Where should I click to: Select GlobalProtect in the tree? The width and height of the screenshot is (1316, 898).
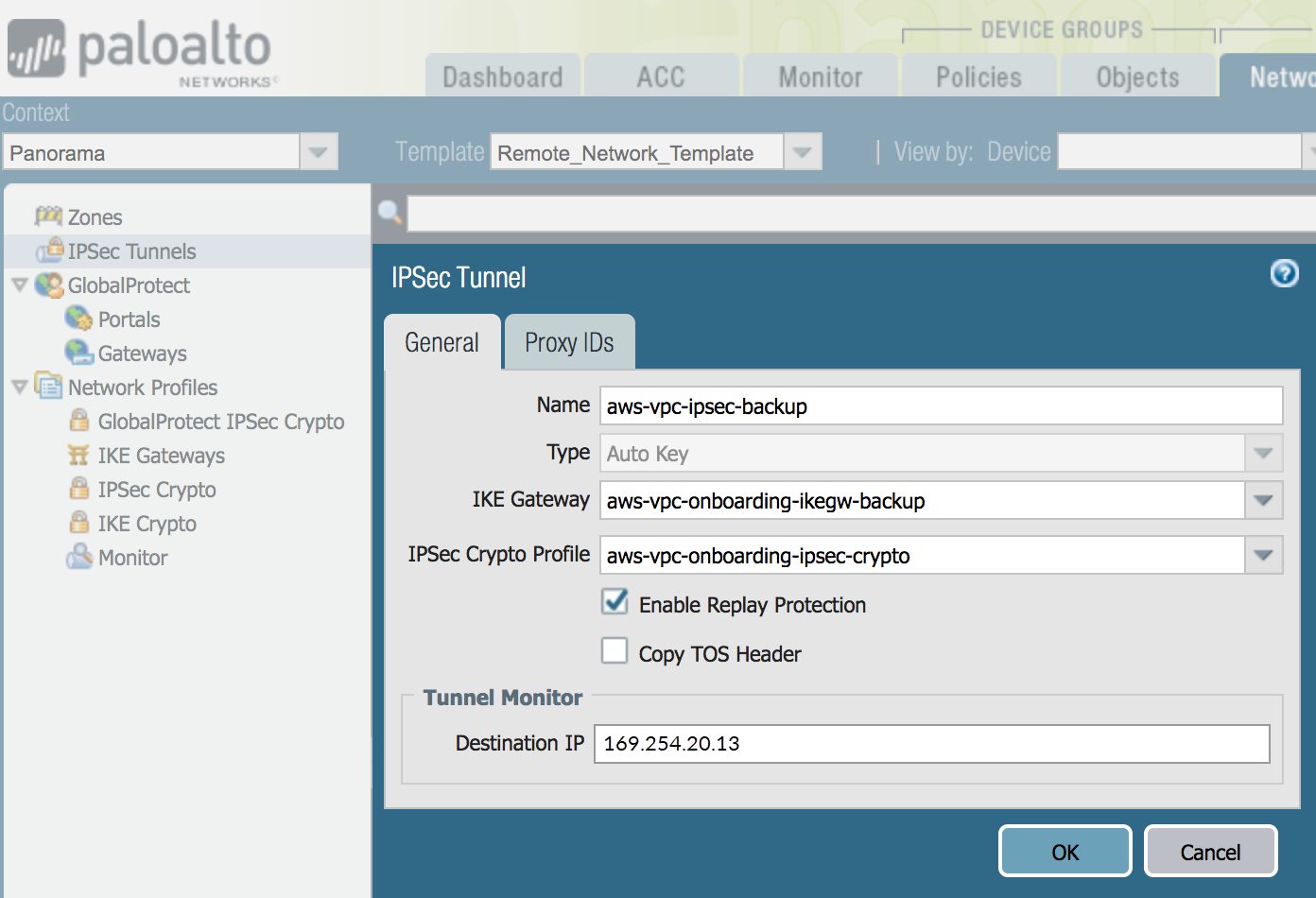[x=129, y=285]
